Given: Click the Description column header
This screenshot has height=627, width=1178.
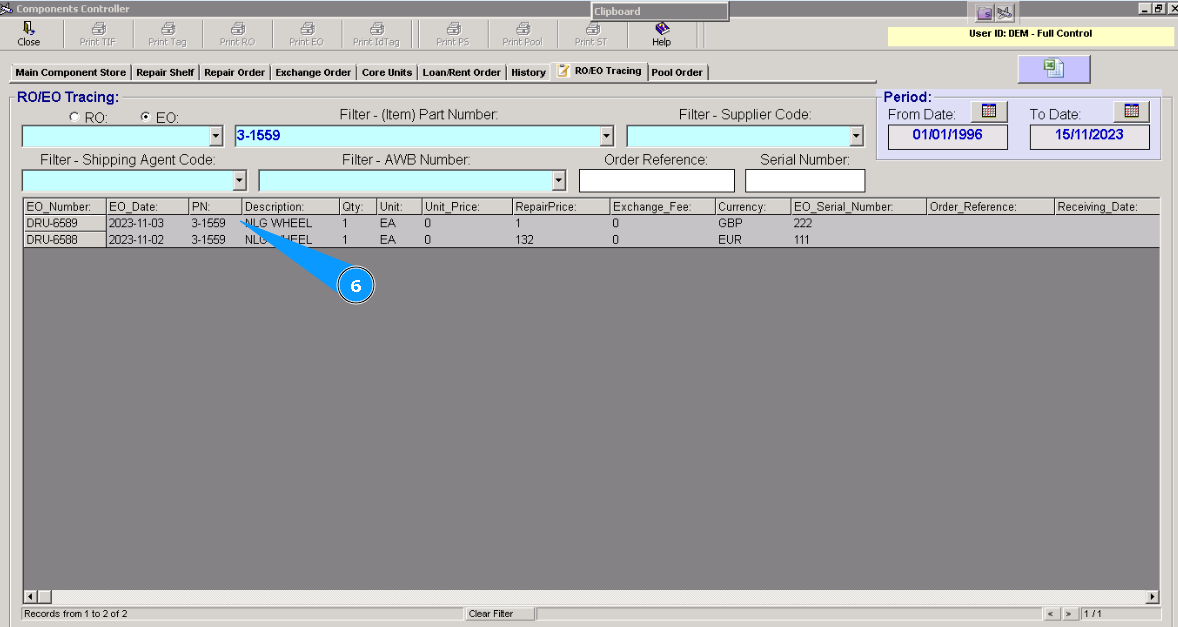Looking at the screenshot, I should [290, 206].
